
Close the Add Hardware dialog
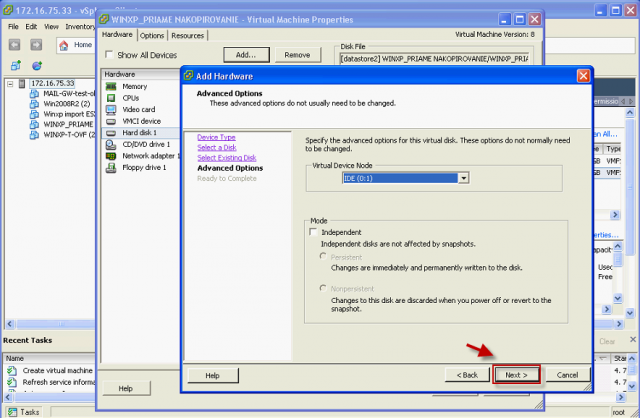click(583, 76)
